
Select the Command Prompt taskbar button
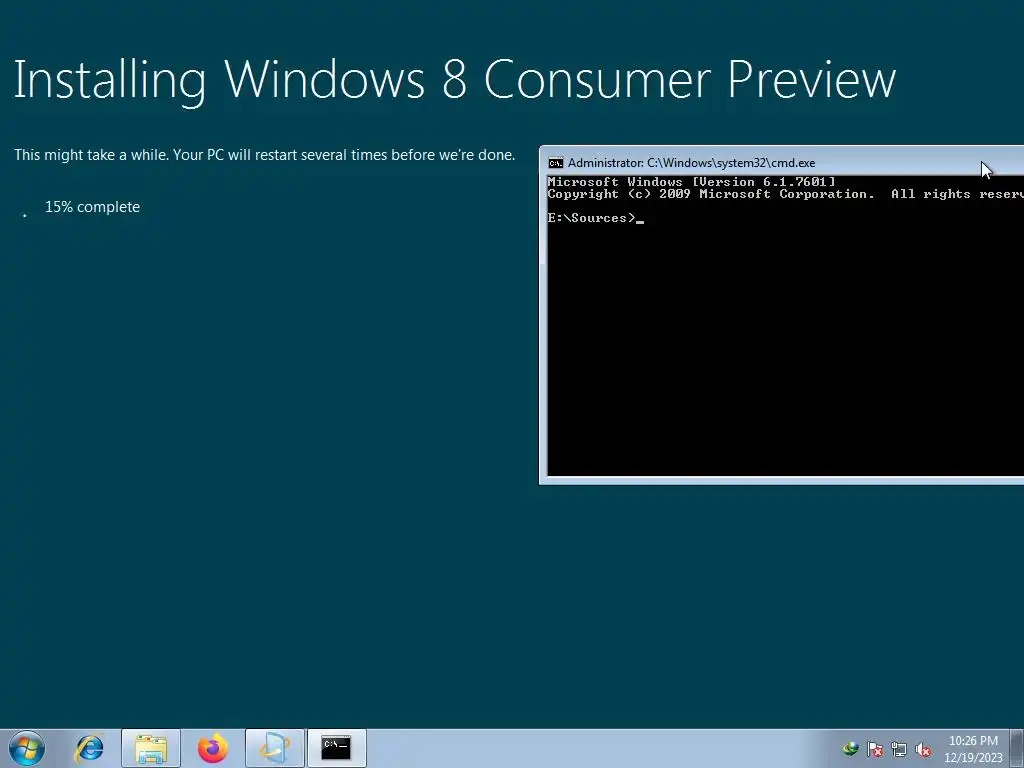337,748
